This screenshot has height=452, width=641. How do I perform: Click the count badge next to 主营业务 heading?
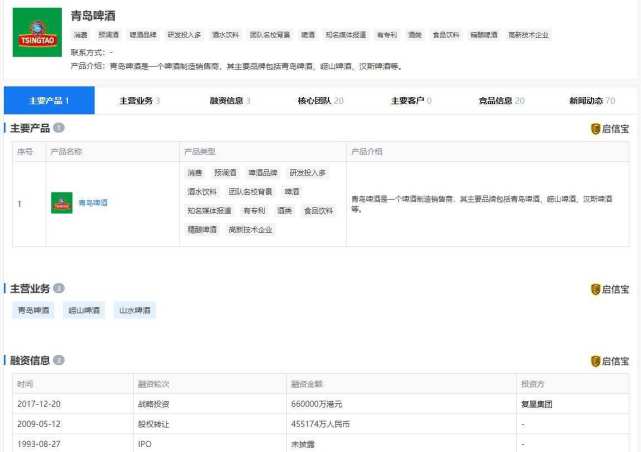(59, 288)
